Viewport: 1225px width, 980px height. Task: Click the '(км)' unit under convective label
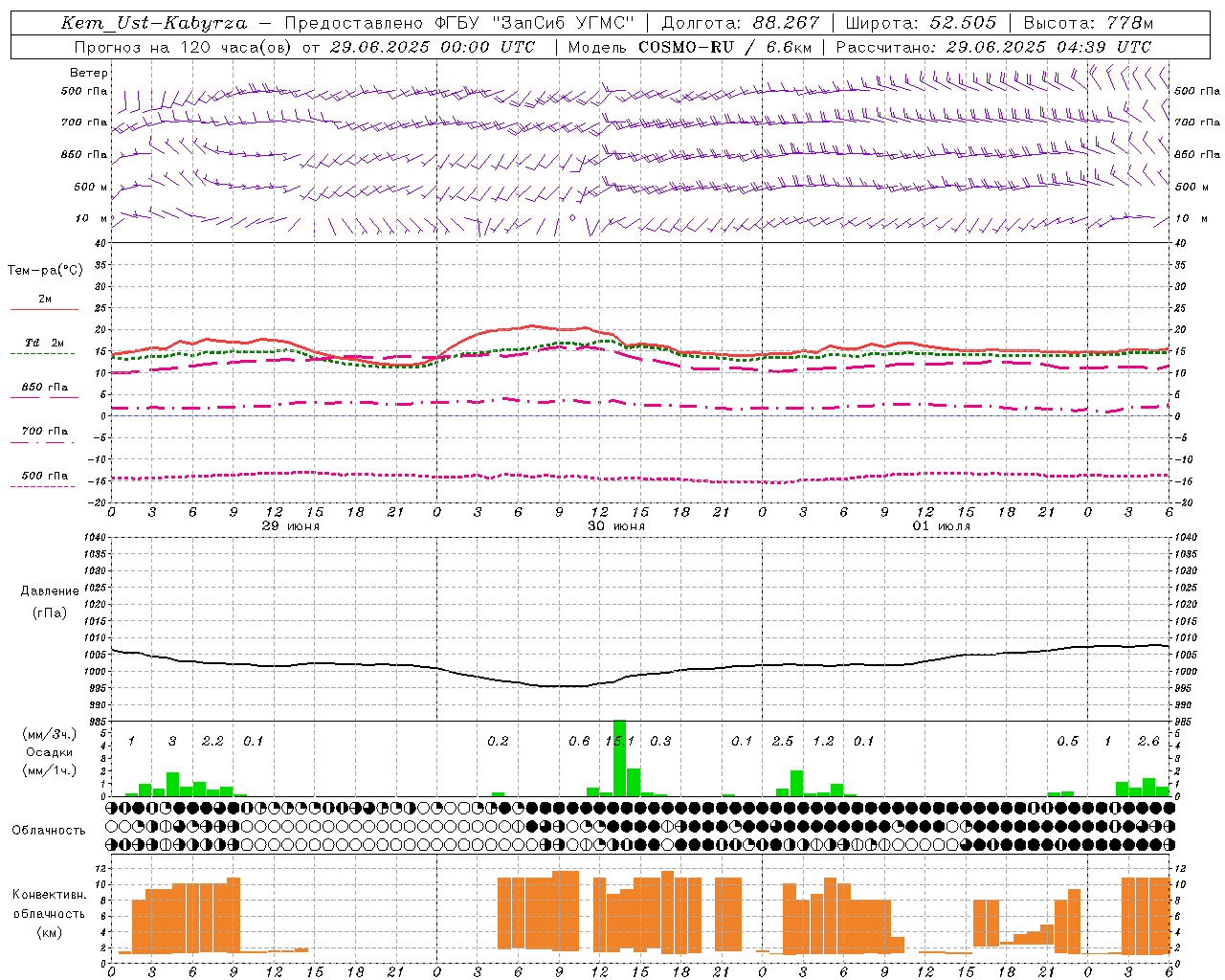coord(50,932)
